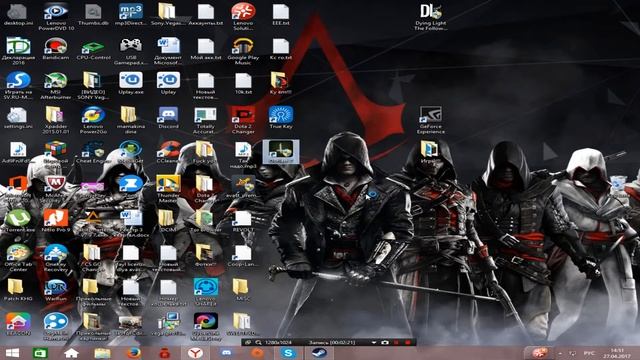Screen dimensions: 640x360
Task: Open the green store icon in taskbar
Action: click(40, 353)
